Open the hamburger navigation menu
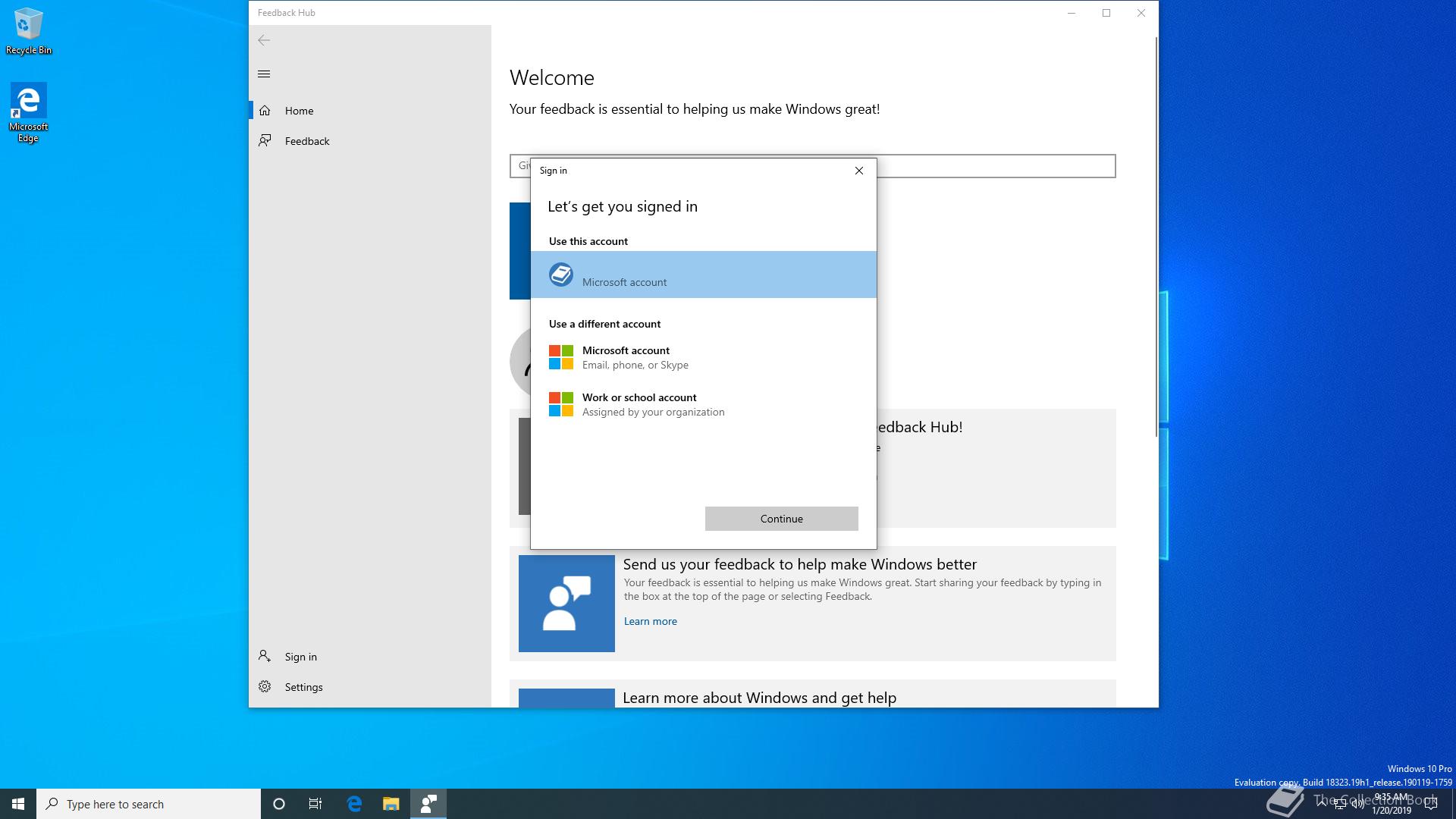Image resolution: width=1456 pixels, height=819 pixels. tap(264, 74)
